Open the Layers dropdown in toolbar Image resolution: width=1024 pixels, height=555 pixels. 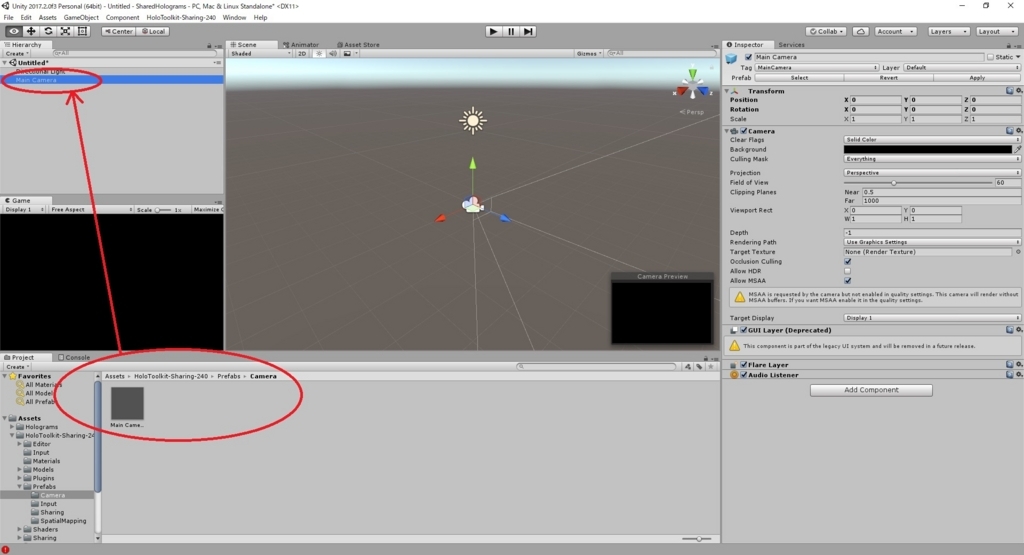click(948, 31)
